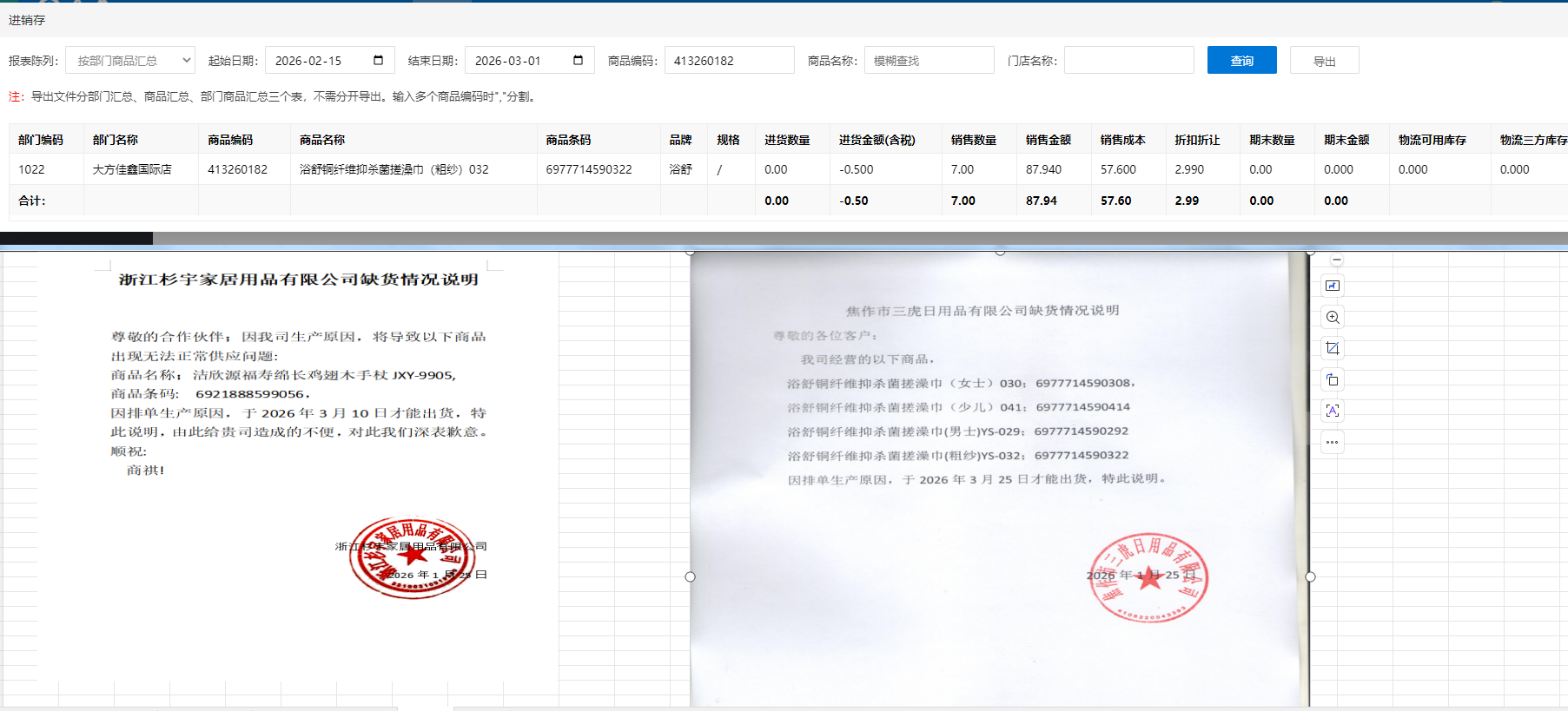Click the 进货金额(含税) column header
This screenshot has width=1568, height=711.
[x=877, y=140]
